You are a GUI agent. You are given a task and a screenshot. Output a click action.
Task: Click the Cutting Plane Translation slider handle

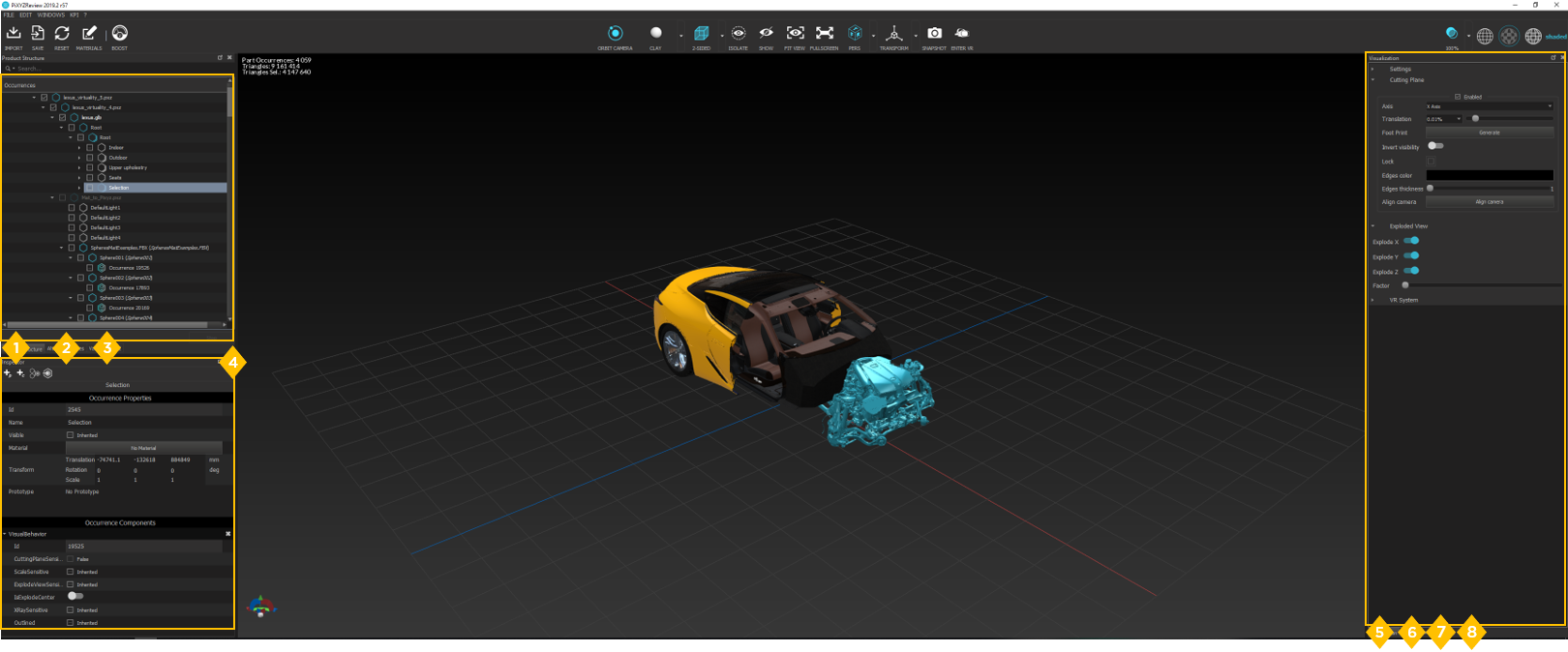coord(1475,119)
